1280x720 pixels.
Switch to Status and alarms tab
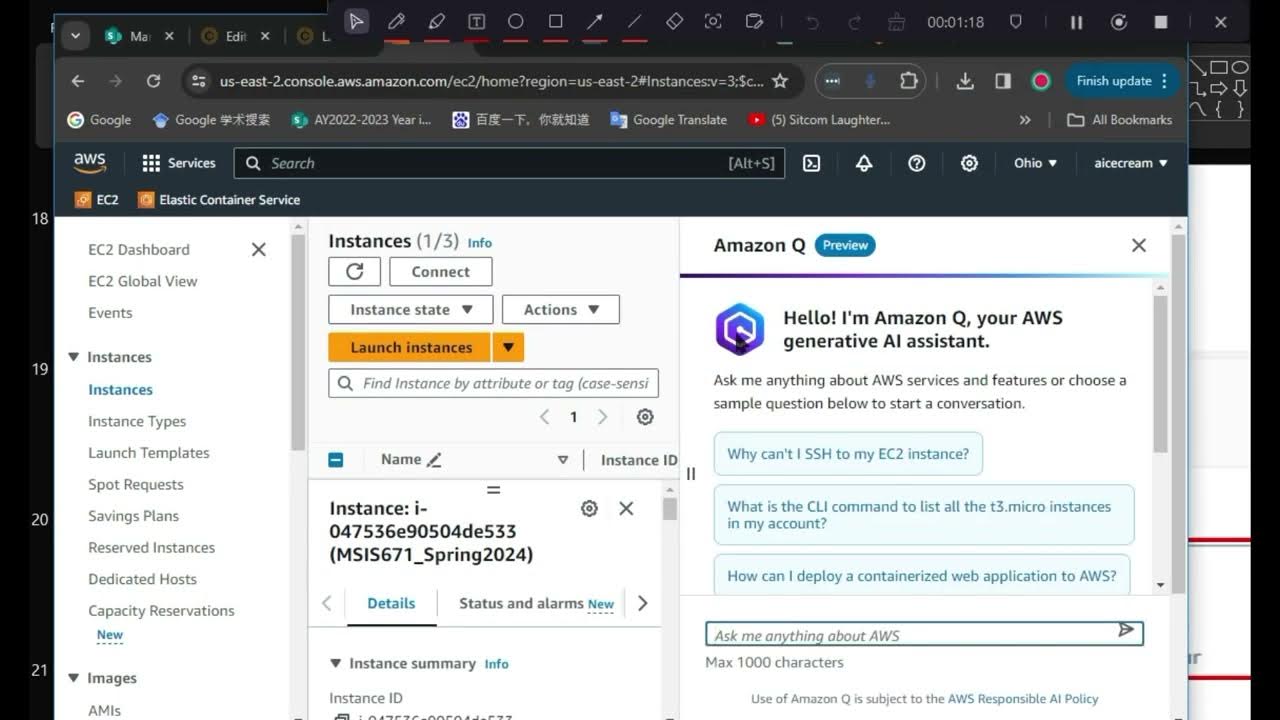pos(536,603)
